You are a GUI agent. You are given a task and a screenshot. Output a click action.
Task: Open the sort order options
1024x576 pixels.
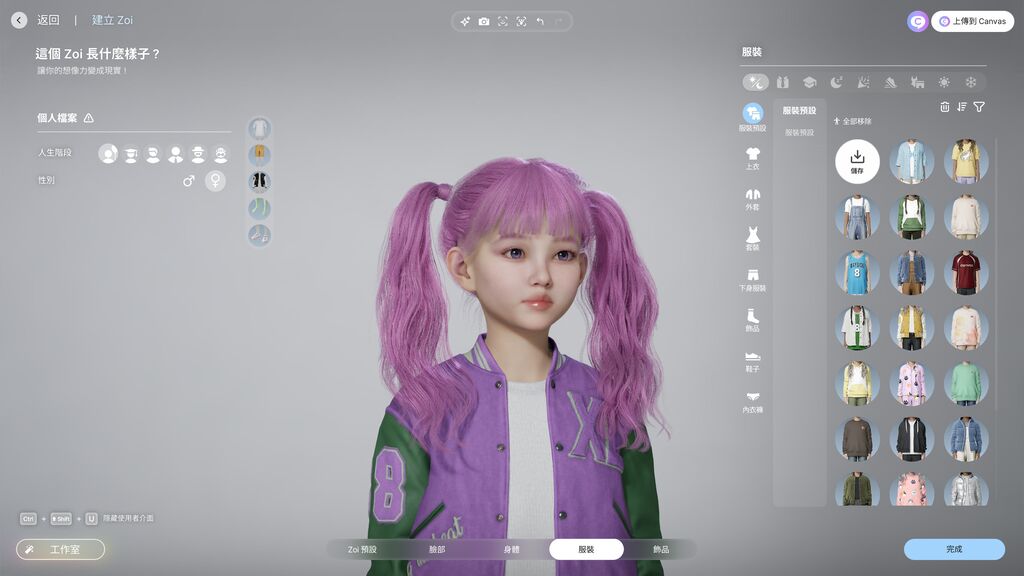962,107
